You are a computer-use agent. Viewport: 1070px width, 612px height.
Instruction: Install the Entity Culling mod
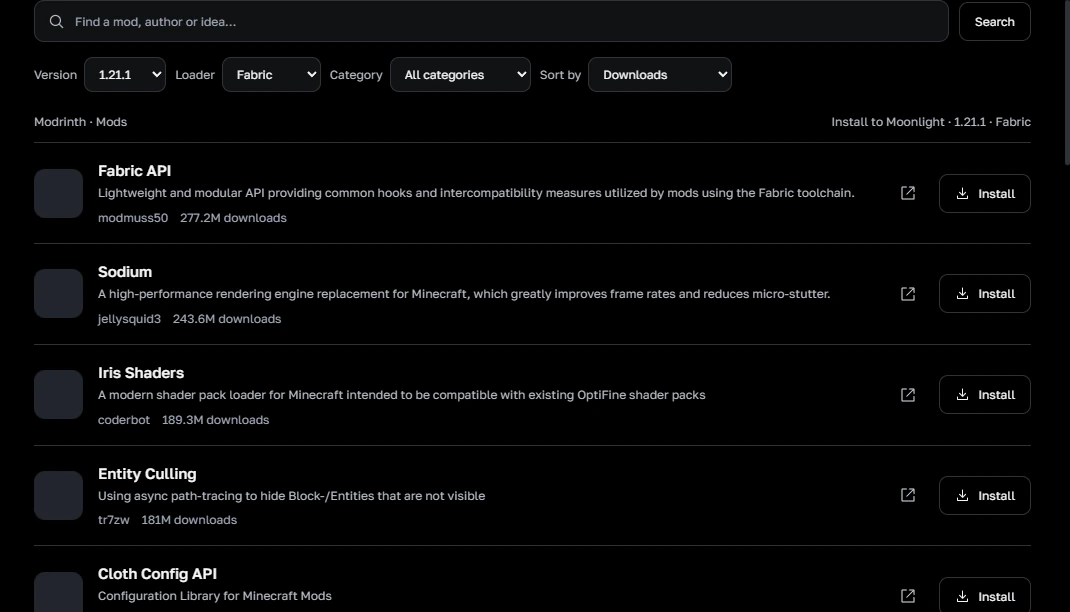[x=985, y=495]
